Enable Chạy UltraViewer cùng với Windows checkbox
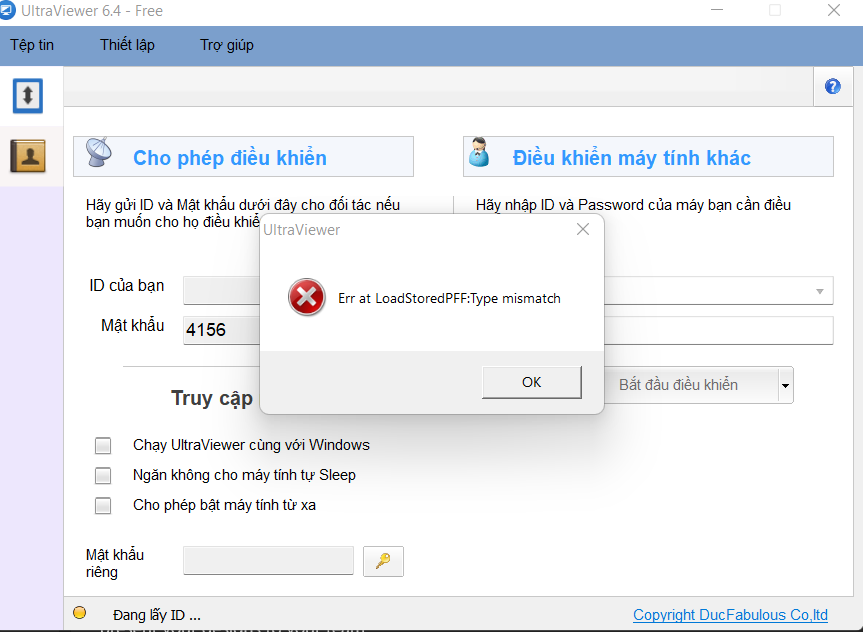The height and width of the screenshot is (632, 863). (103, 445)
